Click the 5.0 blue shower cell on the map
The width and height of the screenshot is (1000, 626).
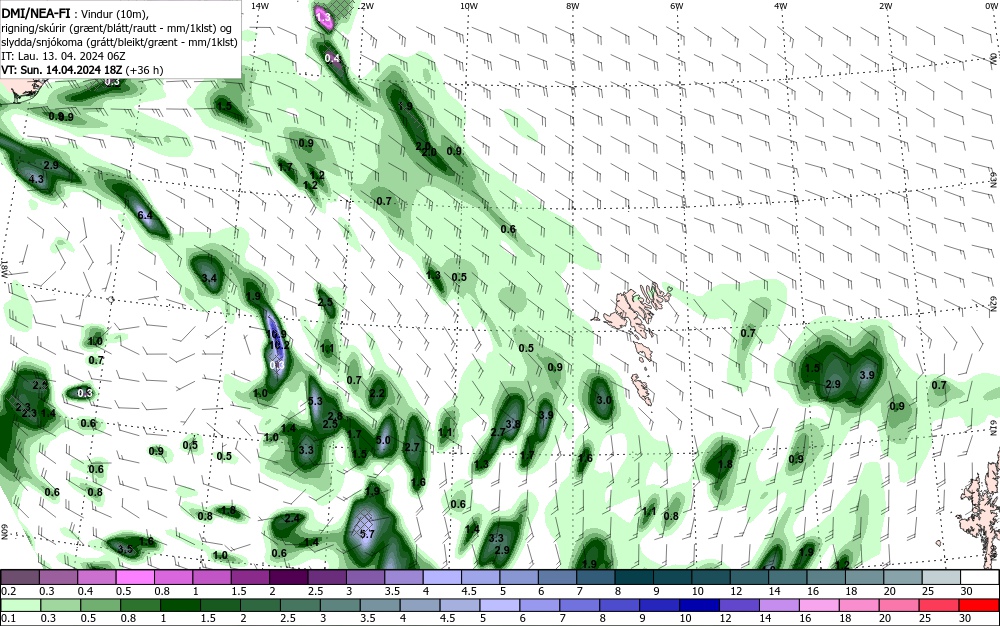[x=384, y=437]
